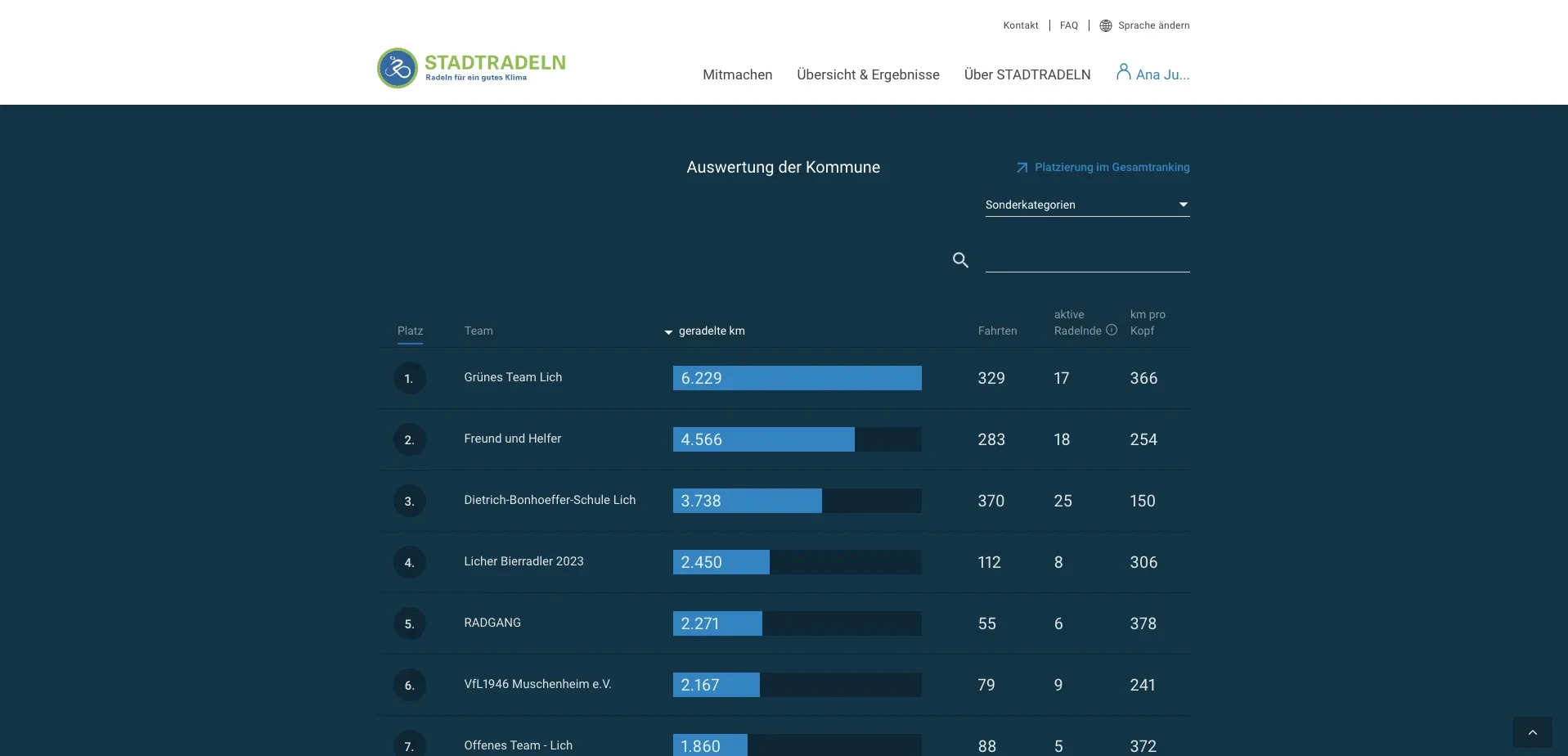Click the sort arrow beside geradelte km
This screenshot has height=756, width=1568.
pos(667,332)
